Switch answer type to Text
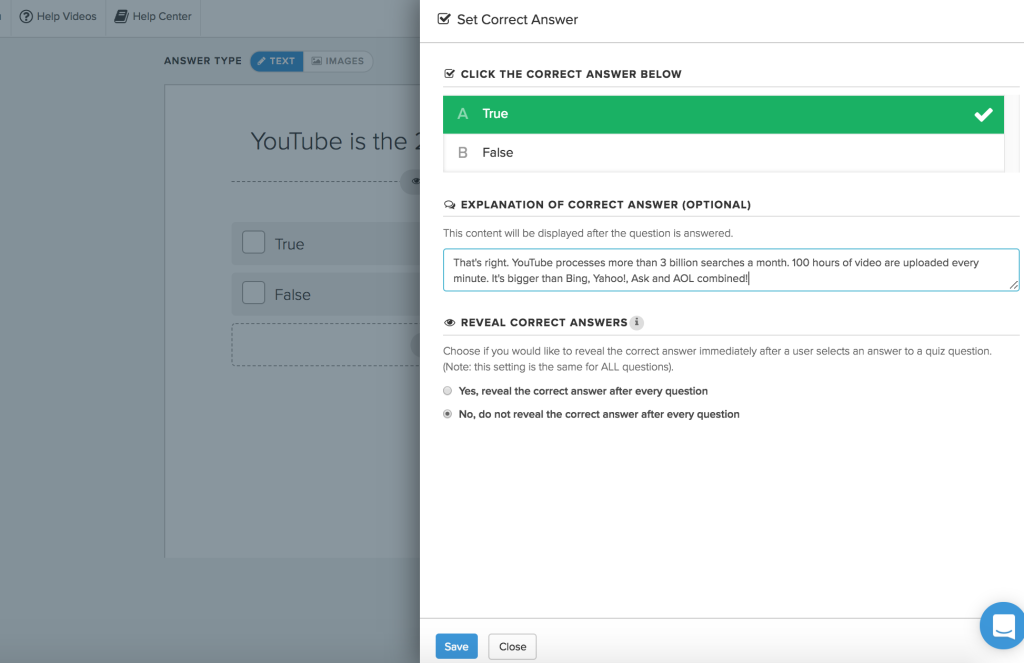The width and height of the screenshot is (1024, 663). 277,61
